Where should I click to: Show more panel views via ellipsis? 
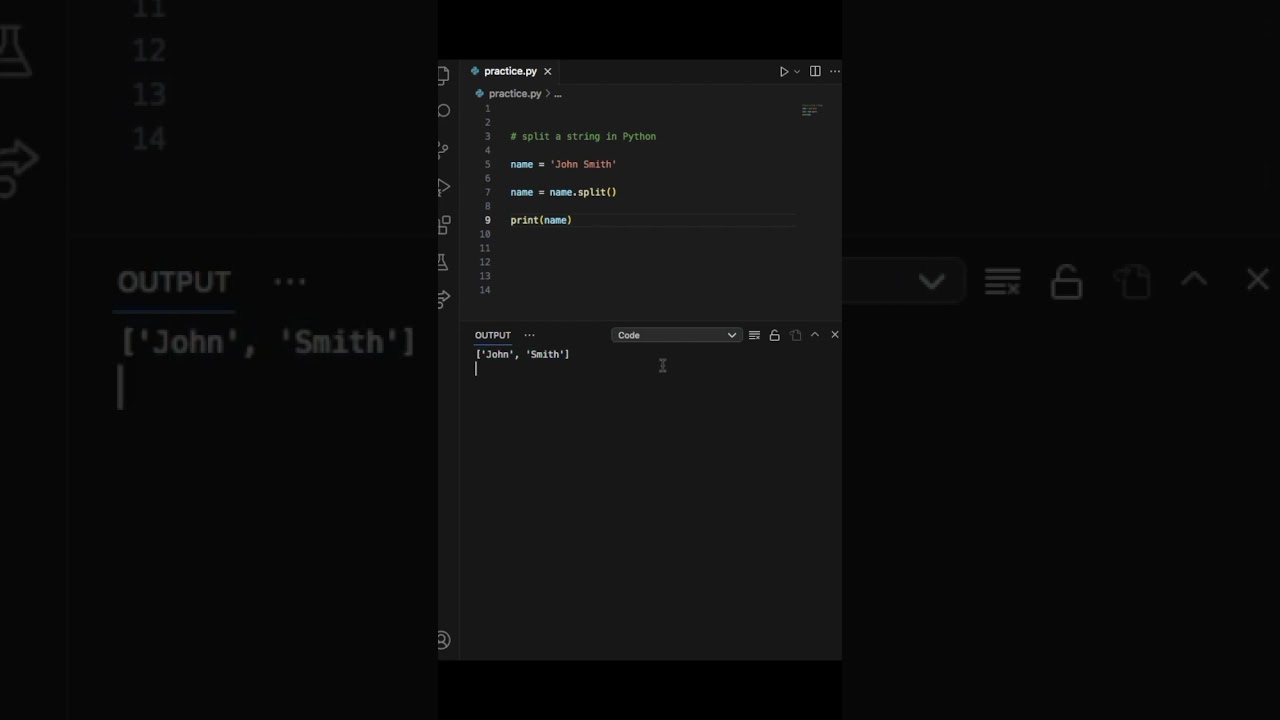point(530,335)
